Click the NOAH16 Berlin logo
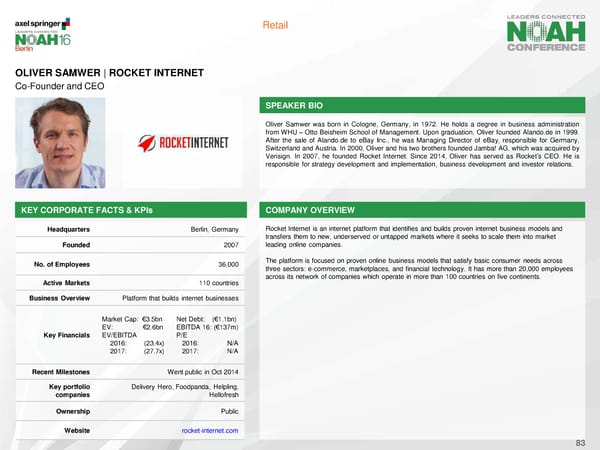This screenshot has height=450, width=600. tap(40, 42)
